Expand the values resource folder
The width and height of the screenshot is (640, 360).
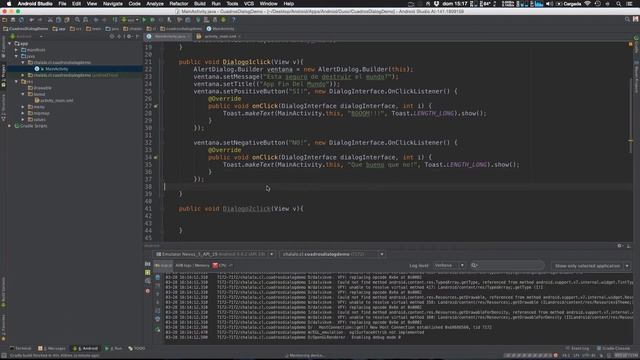coord(23,120)
